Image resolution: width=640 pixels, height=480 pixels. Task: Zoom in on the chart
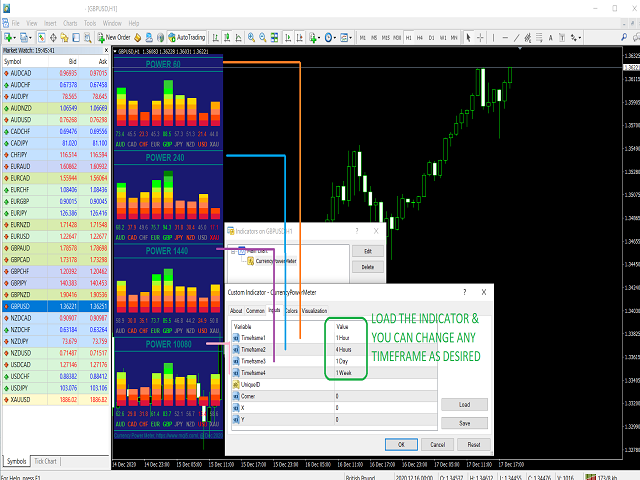251,38
